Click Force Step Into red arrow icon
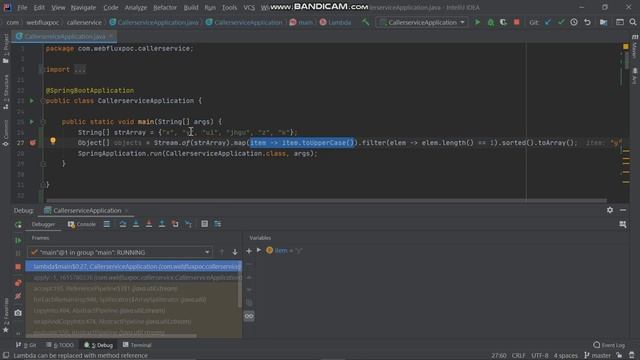 tap(149, 224)
